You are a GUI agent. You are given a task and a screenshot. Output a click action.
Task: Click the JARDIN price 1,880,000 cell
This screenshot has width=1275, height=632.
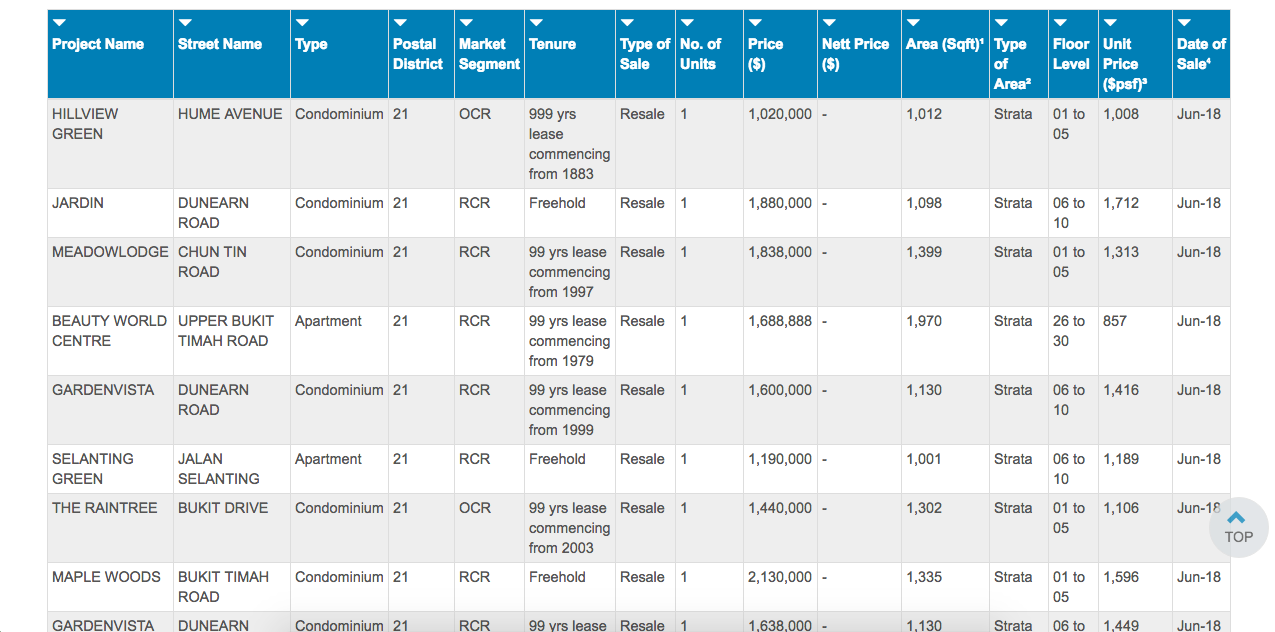tap(780, 203)
